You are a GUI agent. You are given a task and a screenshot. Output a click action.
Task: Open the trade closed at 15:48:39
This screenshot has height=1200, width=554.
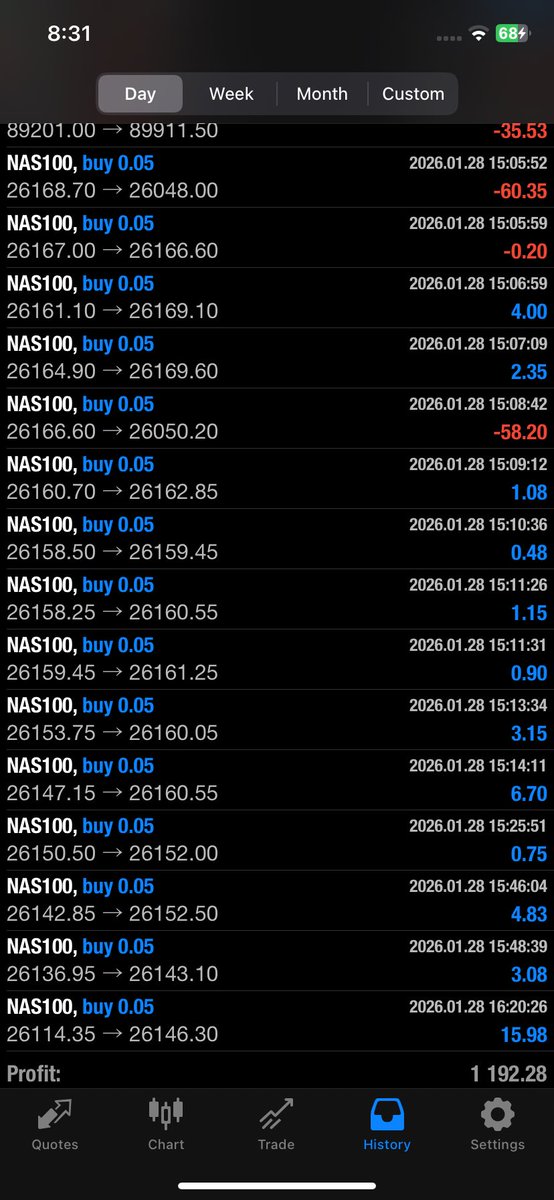coord(277,960)
